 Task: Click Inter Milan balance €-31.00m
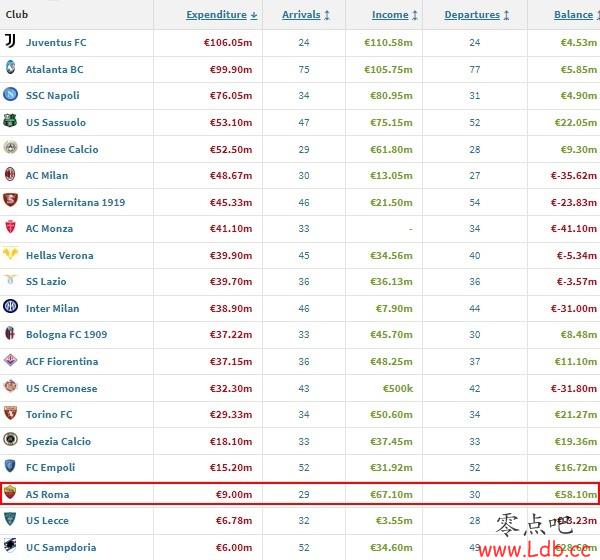574,309
